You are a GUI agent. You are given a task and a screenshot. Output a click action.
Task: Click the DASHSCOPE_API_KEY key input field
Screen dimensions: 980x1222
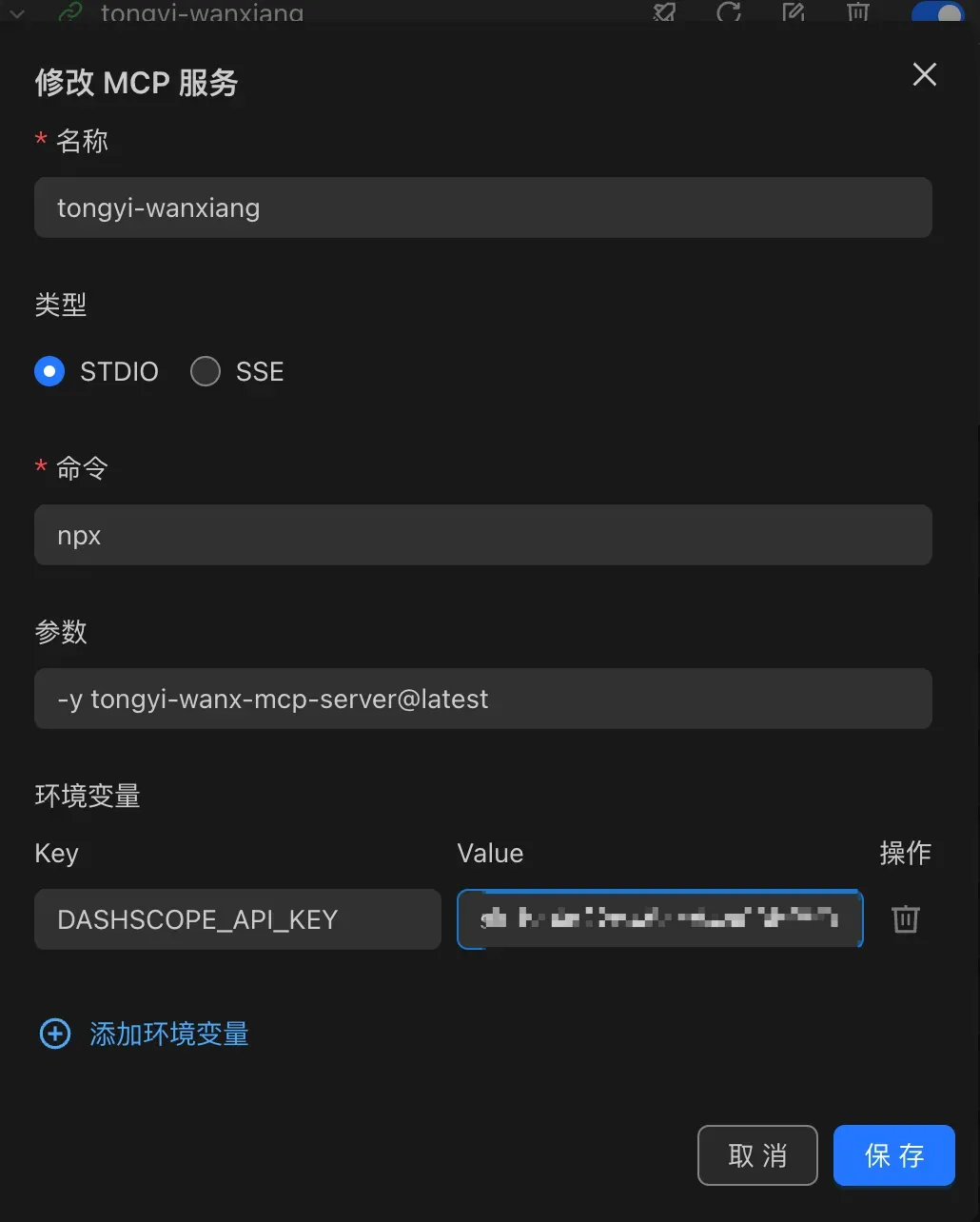[238, 919]
